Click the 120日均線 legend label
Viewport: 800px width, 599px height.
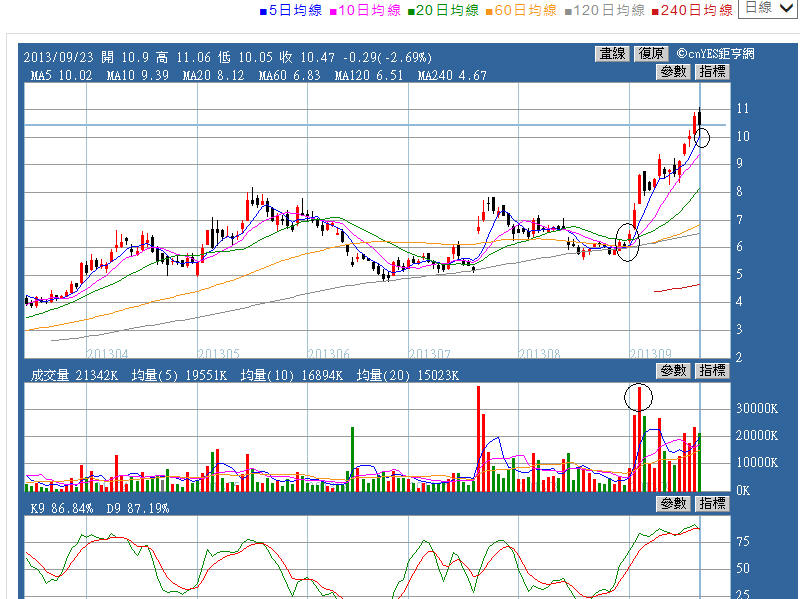tap(609, 10)
